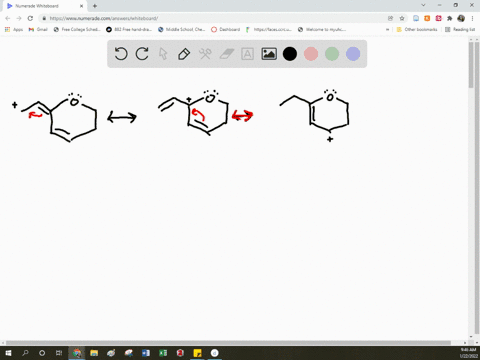Open Other bookmarks folder
The height and width of the screenshot is (360, 480).
click(x=417, y=29)
